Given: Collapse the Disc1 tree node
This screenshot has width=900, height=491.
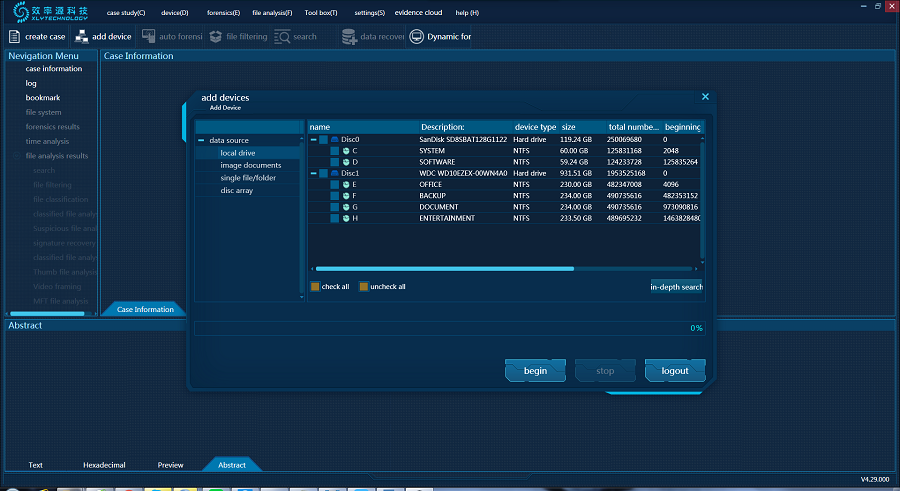Looking at the screenshot, I should point(313,174).
